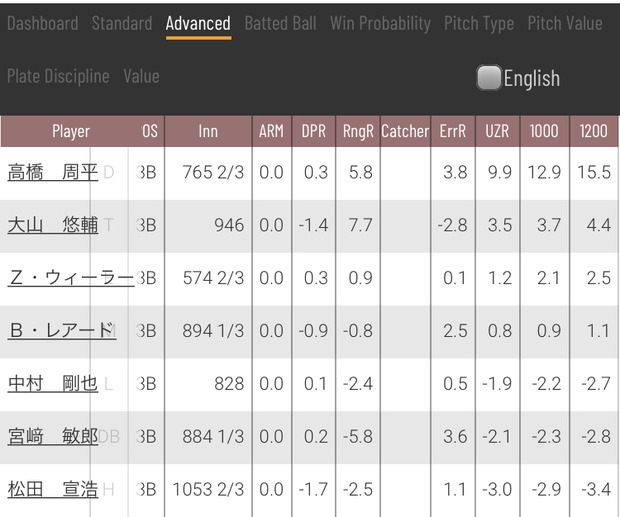Image resolution: width=620 pixels, height=517 pixels.
Task: Switch to the Value tab
Action: [141, 76]
